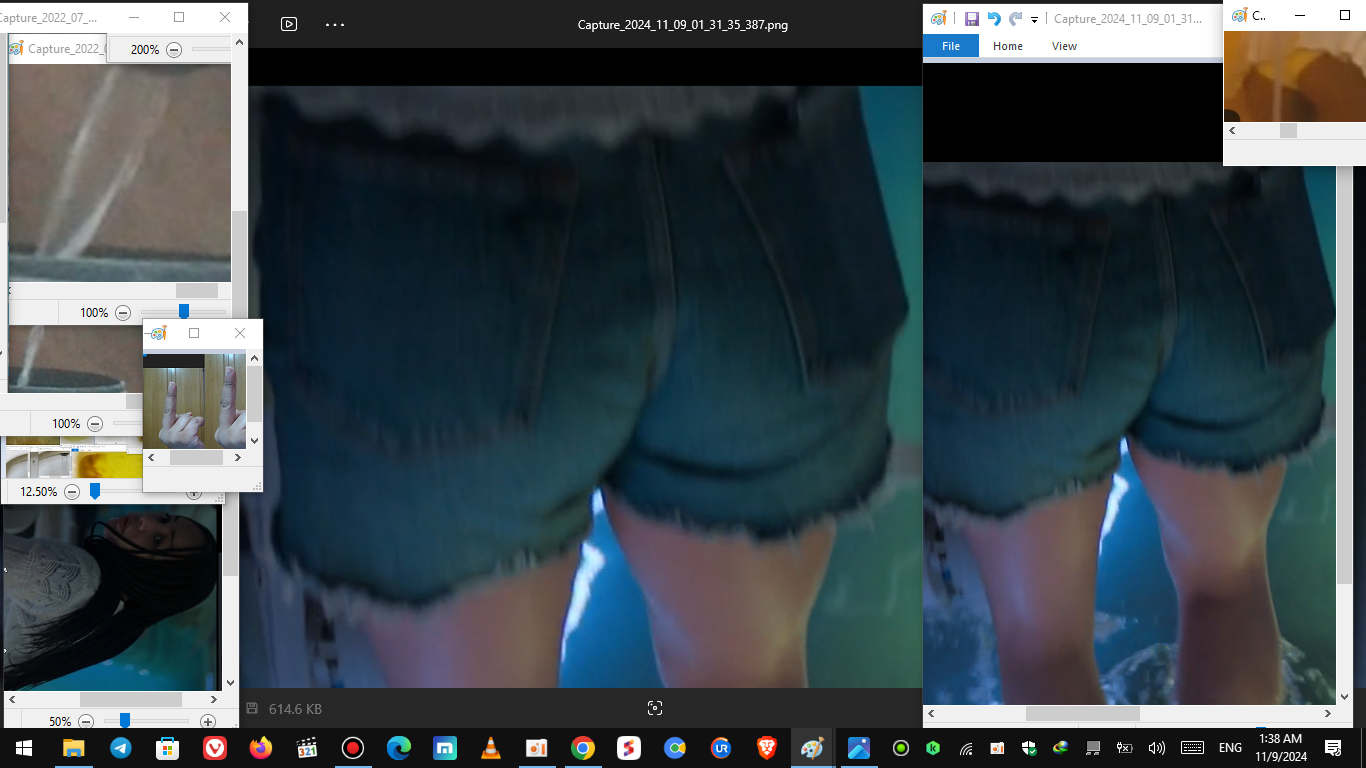Screen dimensions: 1366x768
Task: Click the 12.50% zoom slider handle
Action: click(x=95, y=491)
